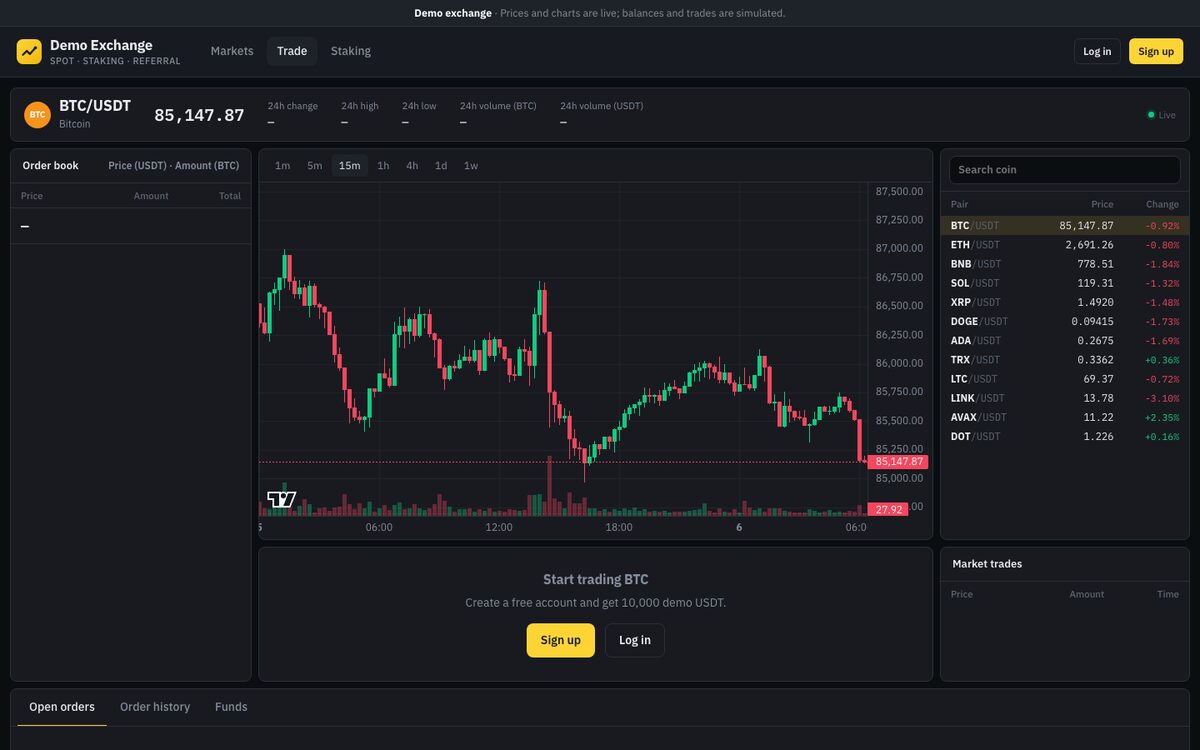Click the 85,147.87 price tag on chart axis
Viewport: 1200px width, 750px height.
point(899,462)
